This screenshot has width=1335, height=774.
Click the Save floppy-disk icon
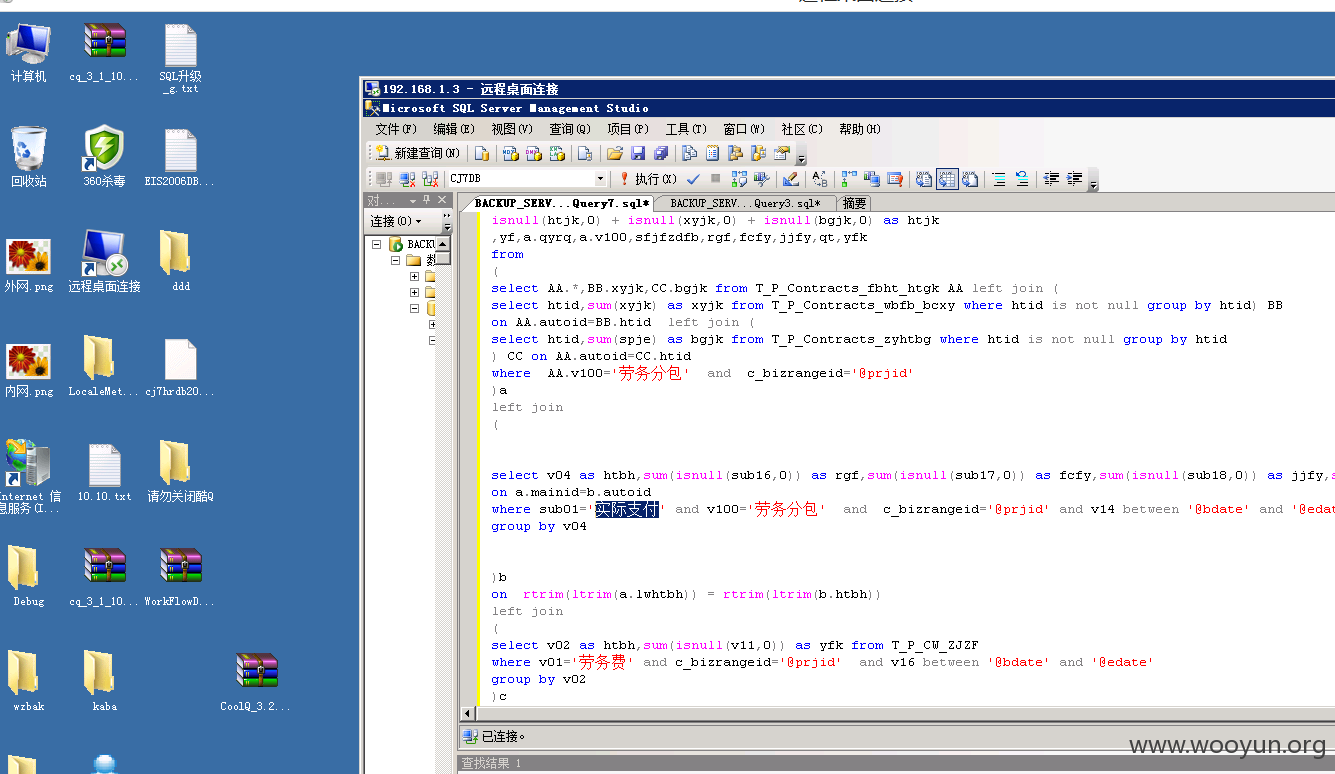638,153
